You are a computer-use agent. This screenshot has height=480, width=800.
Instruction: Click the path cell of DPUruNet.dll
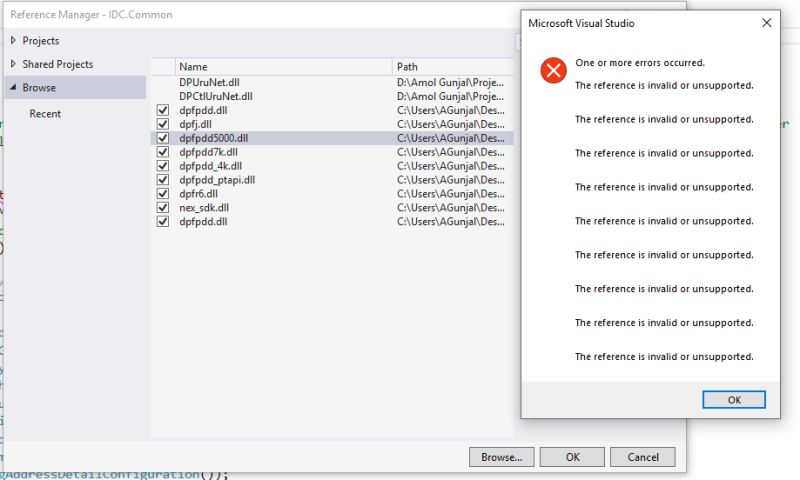tap(451, 83)
